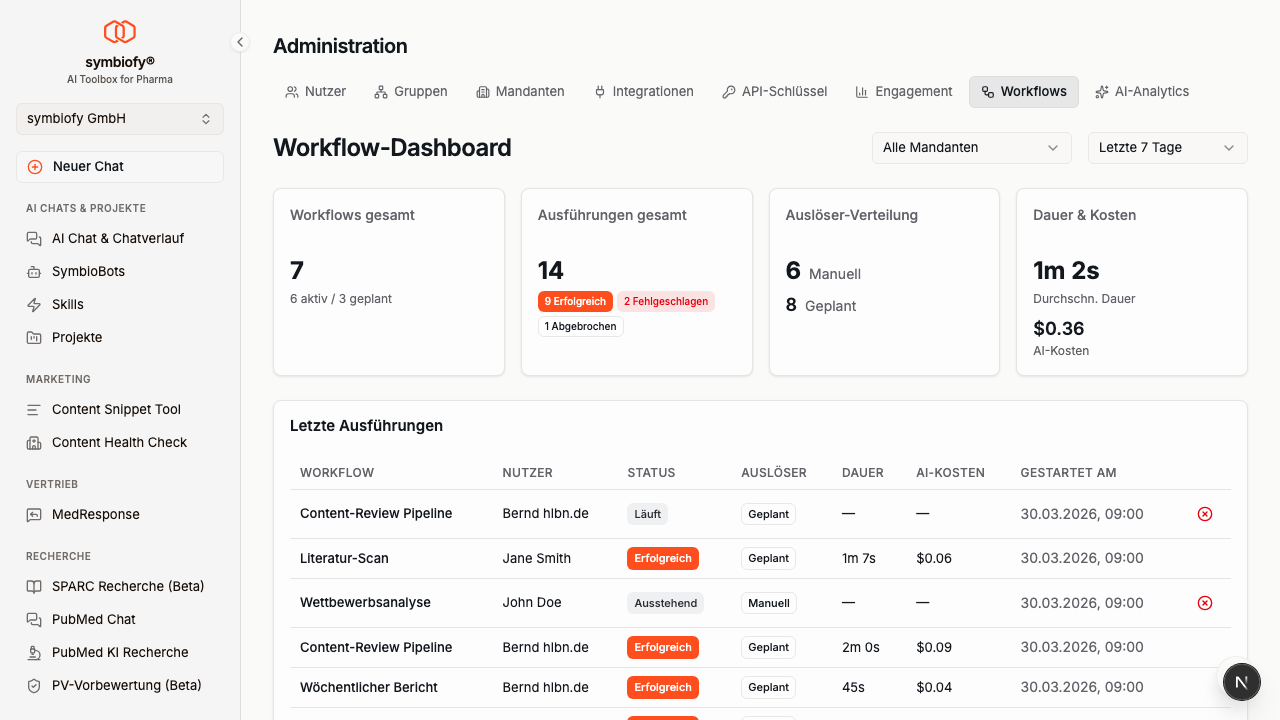
Task: Collapse the sidebar with the chevron arrow
Action: point(240,42)
